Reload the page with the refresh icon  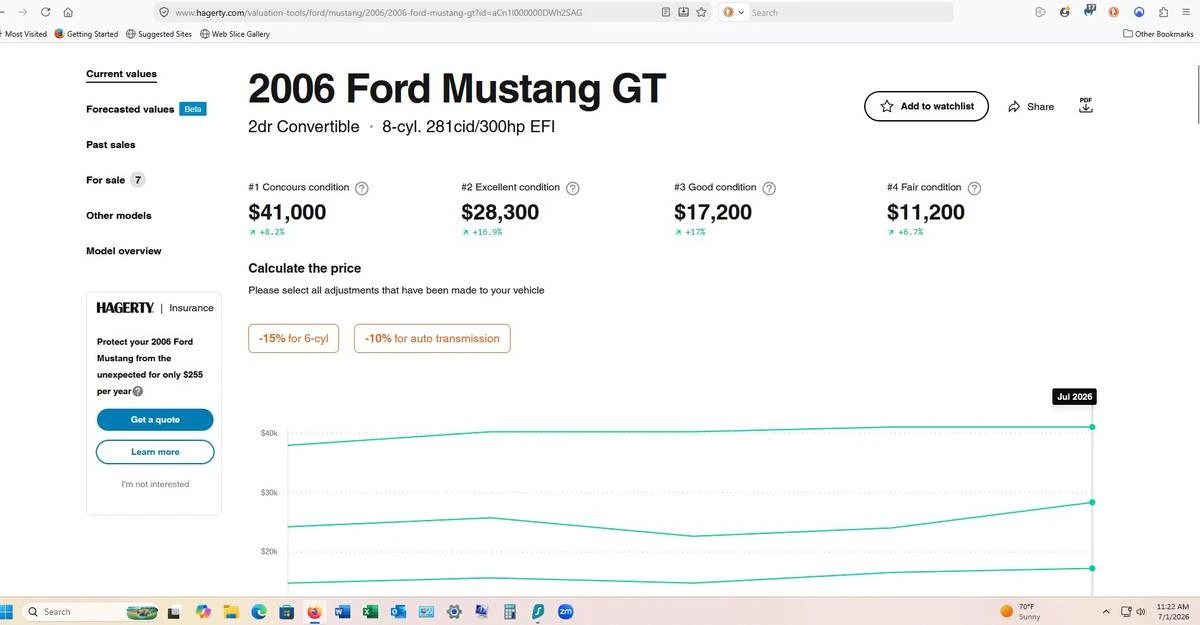tap(46, 12)
